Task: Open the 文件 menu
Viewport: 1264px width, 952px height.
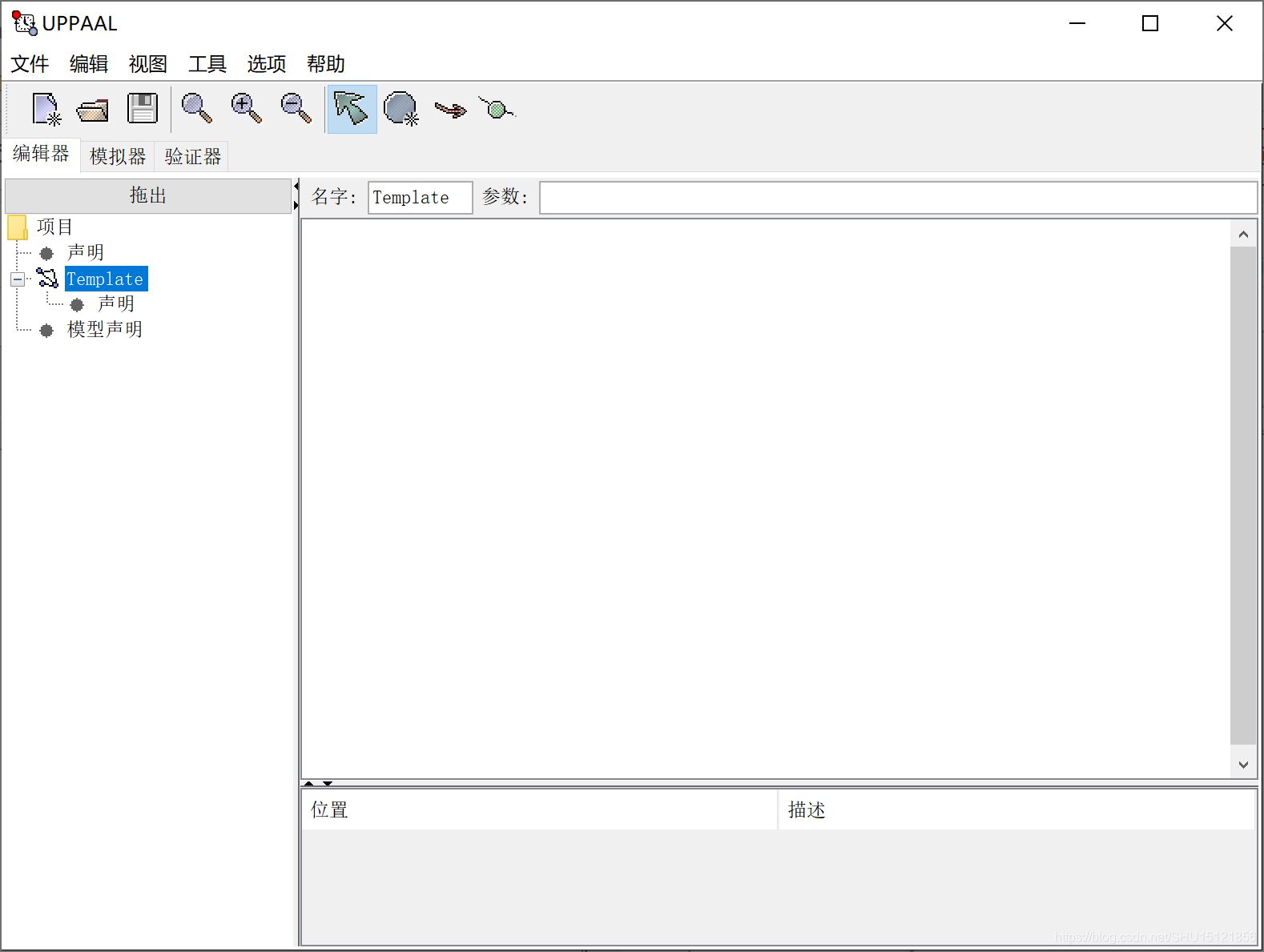Action: (30, 64)
